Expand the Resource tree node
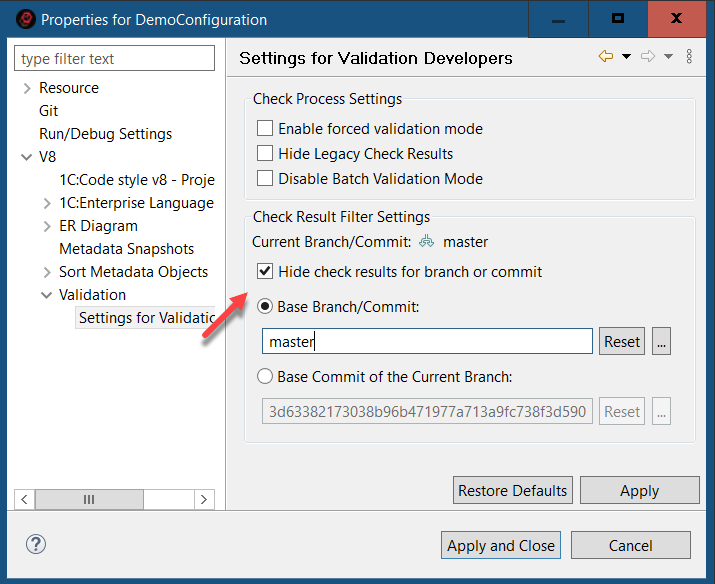Image resolution: width=715 pixels, height=584 pixels. 27,88
